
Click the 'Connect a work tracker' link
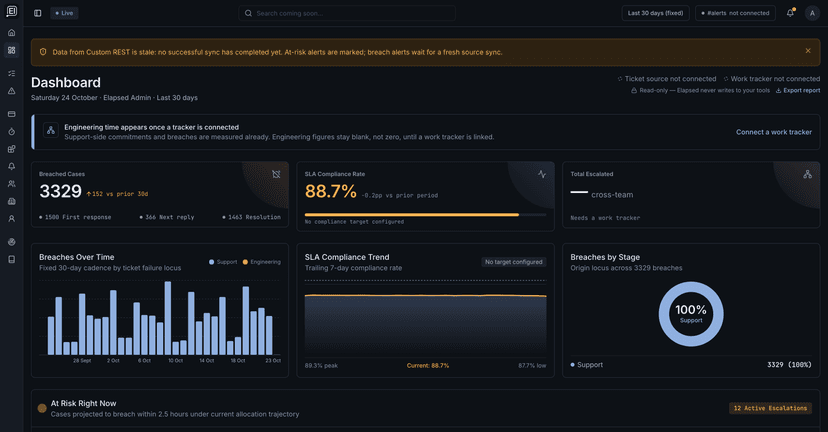pyautogui.click(x=774, y=132)
